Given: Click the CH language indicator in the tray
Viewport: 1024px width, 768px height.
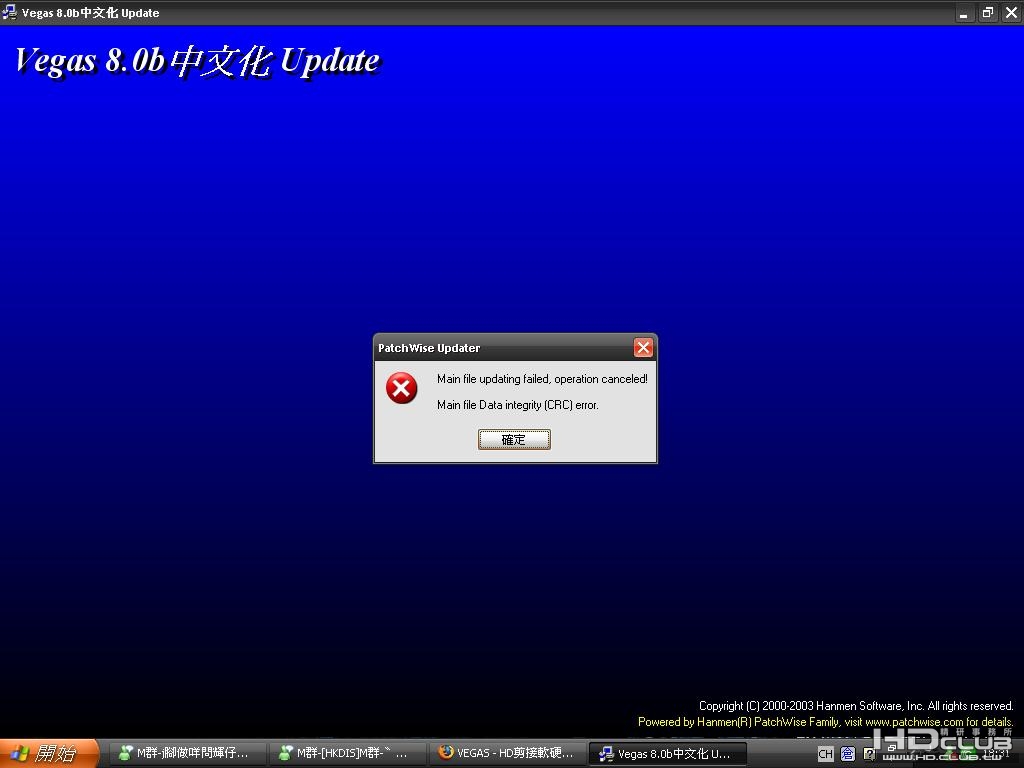Looking at the screenshot, I should click(825, 754).
